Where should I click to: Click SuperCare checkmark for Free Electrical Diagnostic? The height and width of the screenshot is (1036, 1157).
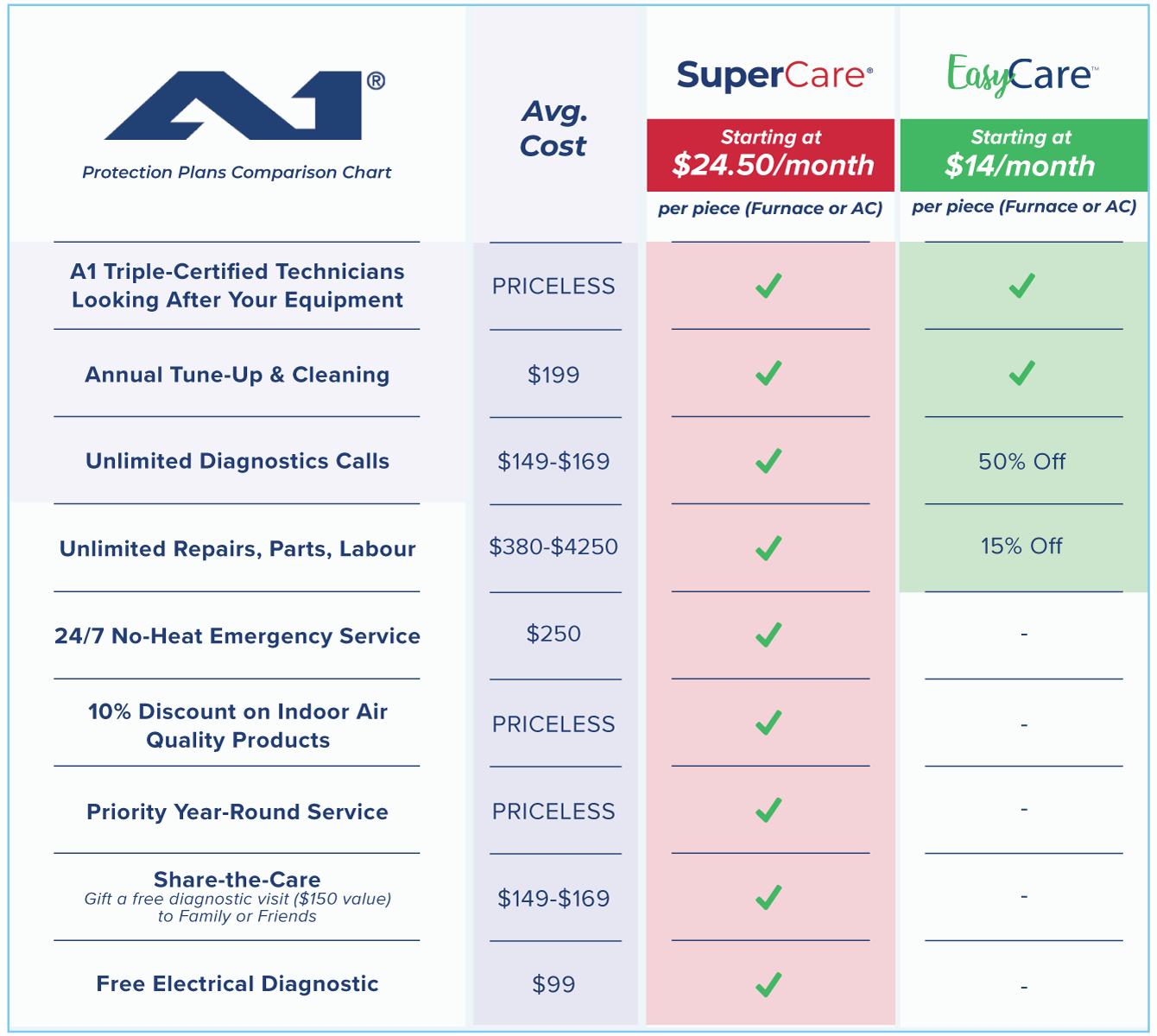pyautogui.click(x=768, y=984)
